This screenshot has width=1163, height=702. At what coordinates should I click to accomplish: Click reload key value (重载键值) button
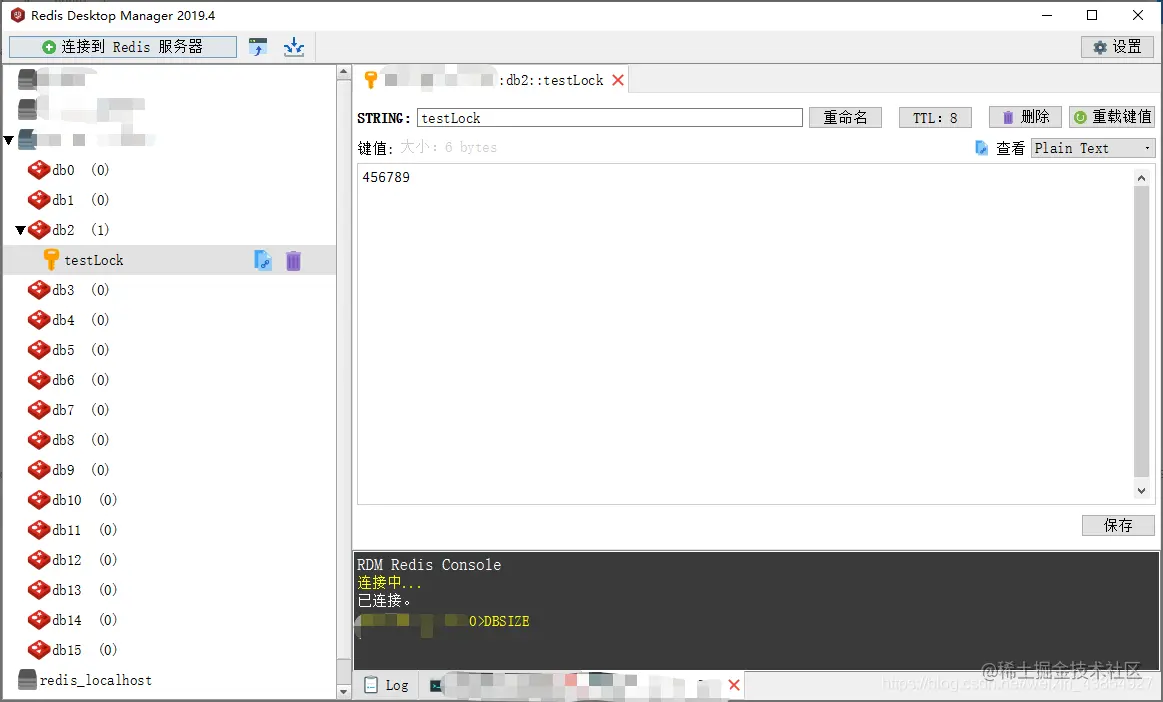tap(1112, 117)
